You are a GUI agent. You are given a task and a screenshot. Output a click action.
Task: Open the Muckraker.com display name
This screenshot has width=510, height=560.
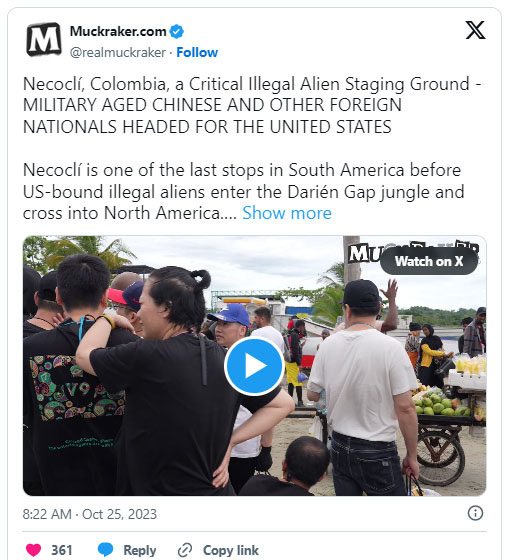coord(118,31)
